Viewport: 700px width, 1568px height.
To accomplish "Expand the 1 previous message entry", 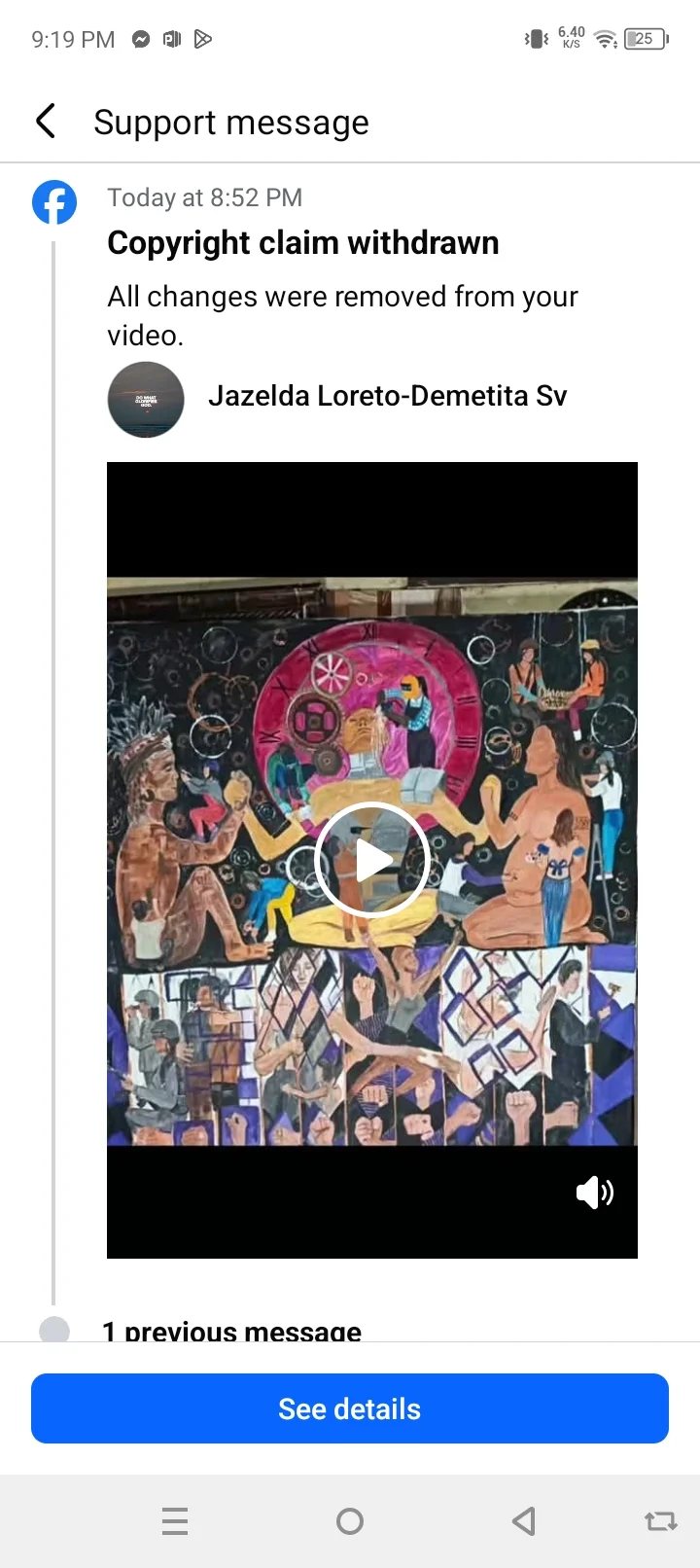I will [x=232, y=1330].
